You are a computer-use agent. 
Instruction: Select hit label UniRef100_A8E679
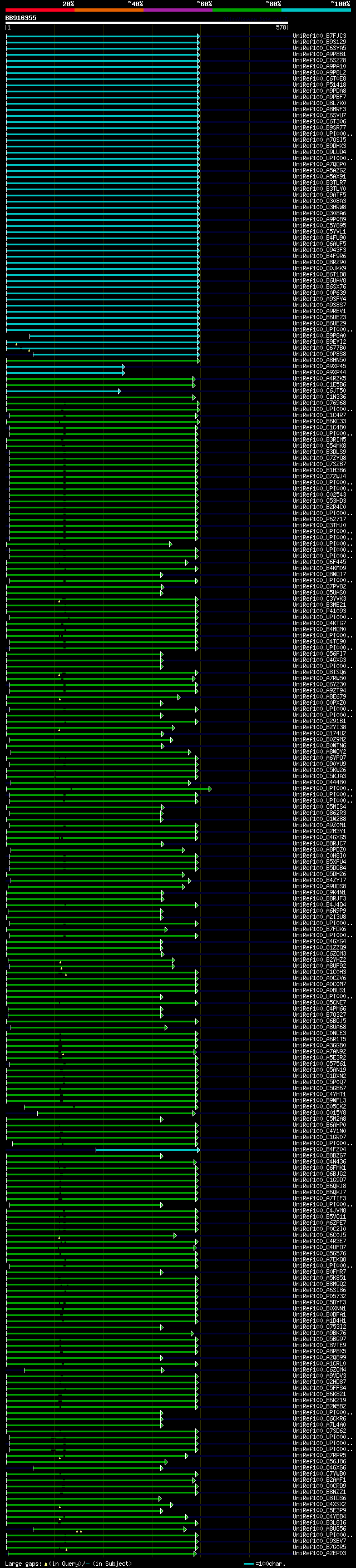[319, 696]
